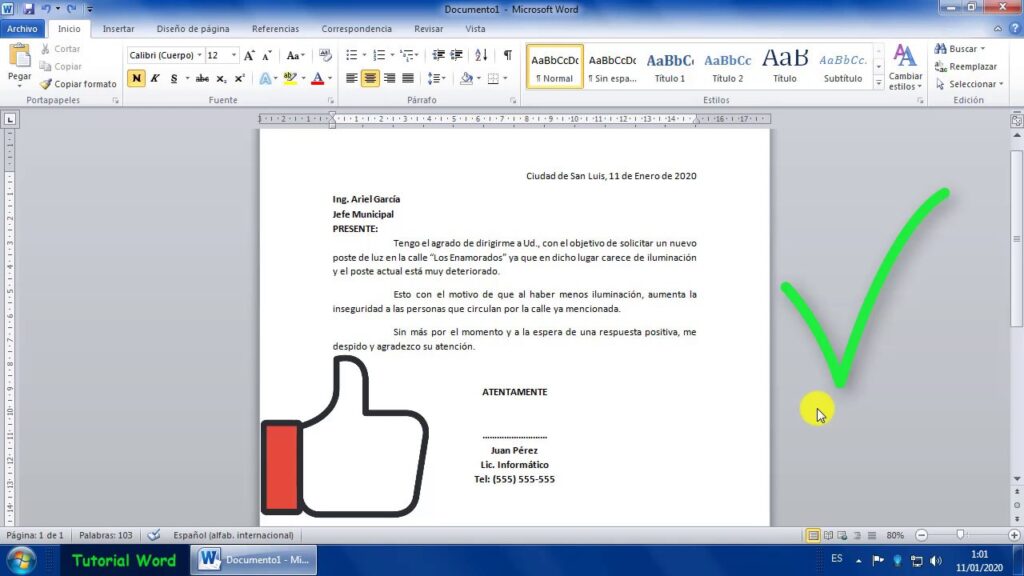This screenshot has width=1024, height=576.
Task: Align text to the left
Action: tap(351, 78)
